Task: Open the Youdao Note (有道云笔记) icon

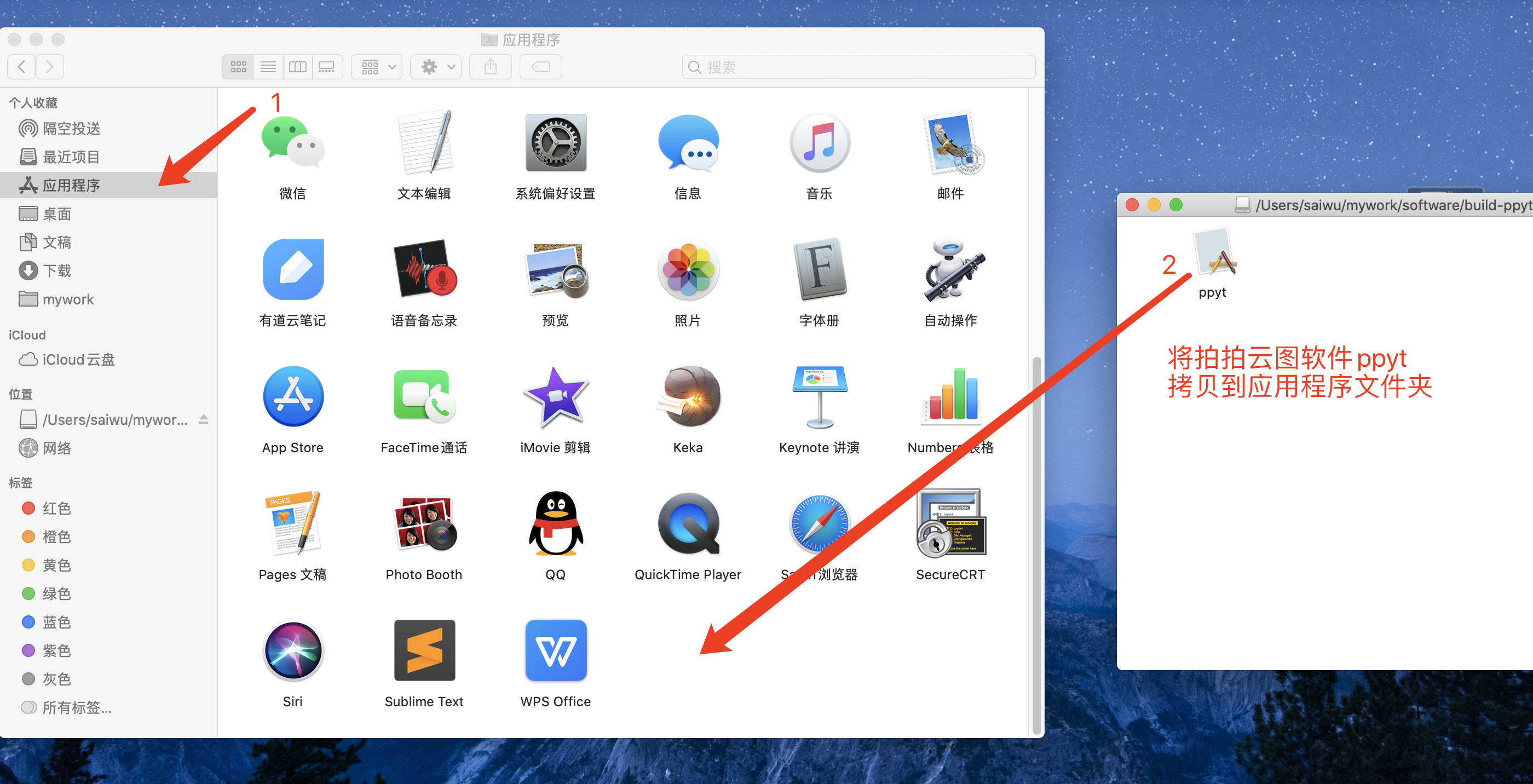Action: [x=293, y=269]
